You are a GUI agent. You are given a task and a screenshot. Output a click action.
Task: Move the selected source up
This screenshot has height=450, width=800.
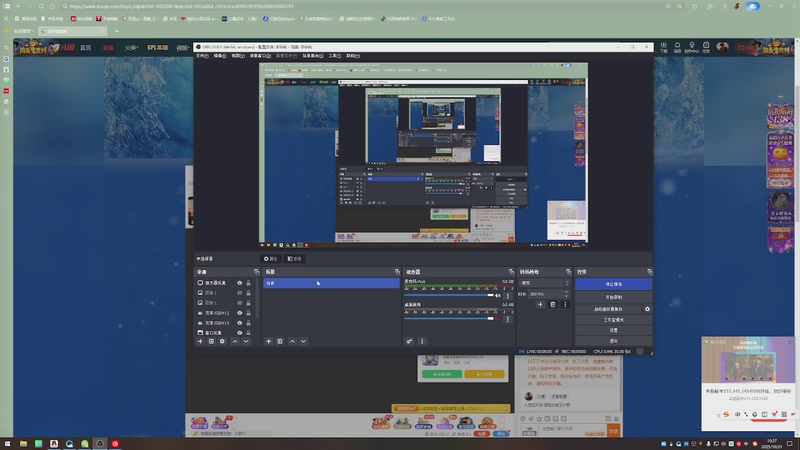point(235,341)
